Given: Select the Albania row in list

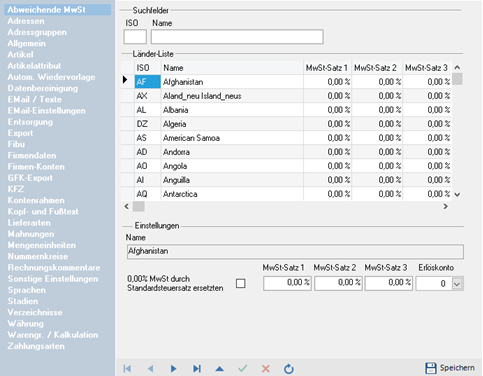Looking at the screenshot, I should coord(286,110).
